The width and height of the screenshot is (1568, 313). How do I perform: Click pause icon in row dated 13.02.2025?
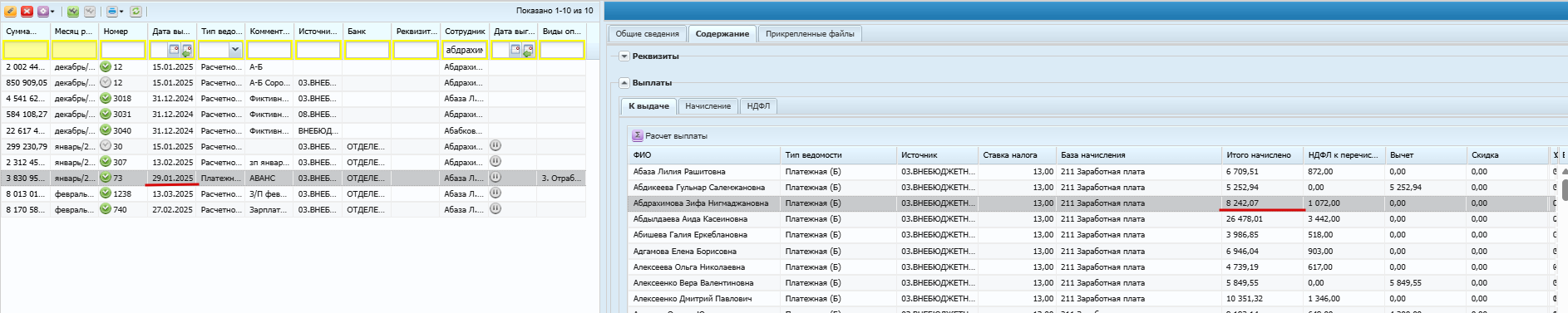[496, 161]
